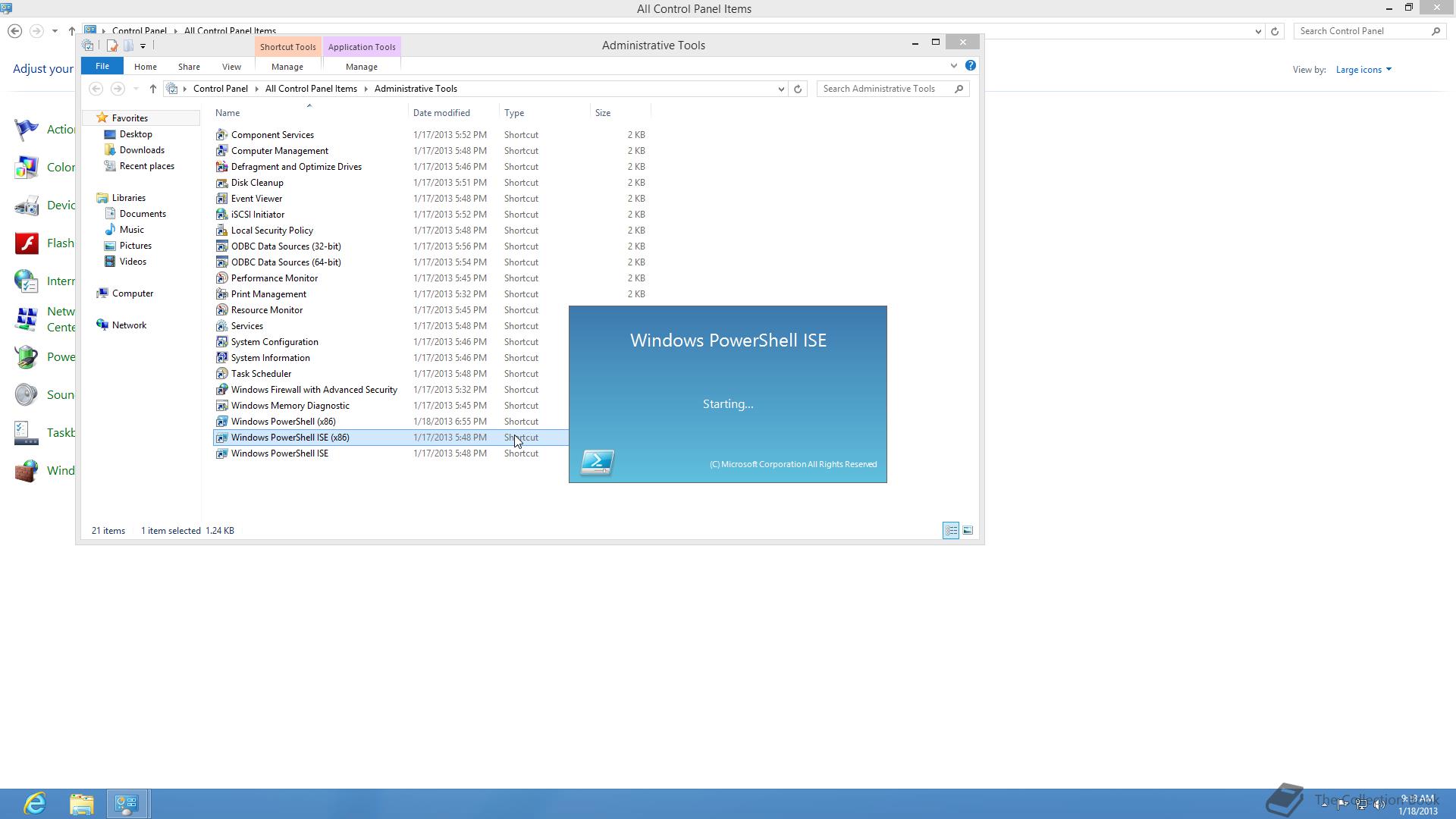Select Pictures library

coord(135,246)
